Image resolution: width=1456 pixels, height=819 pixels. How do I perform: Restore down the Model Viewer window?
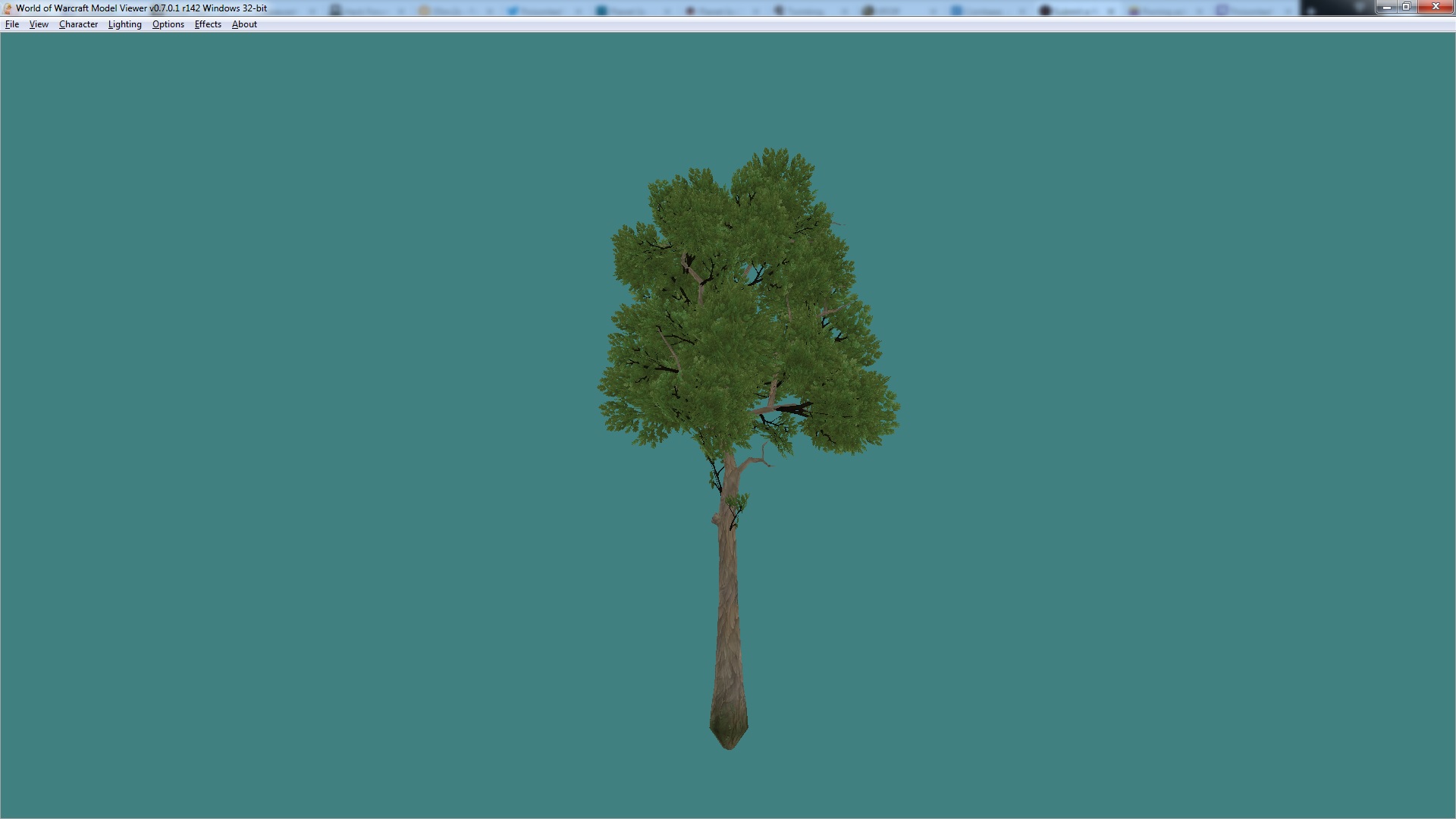(1406, 7)
